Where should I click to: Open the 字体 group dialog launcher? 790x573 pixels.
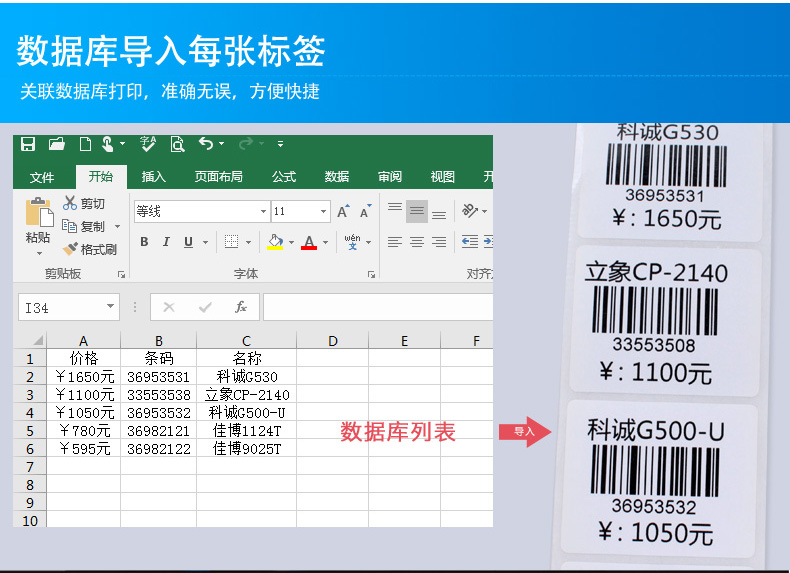coord(371,274)
